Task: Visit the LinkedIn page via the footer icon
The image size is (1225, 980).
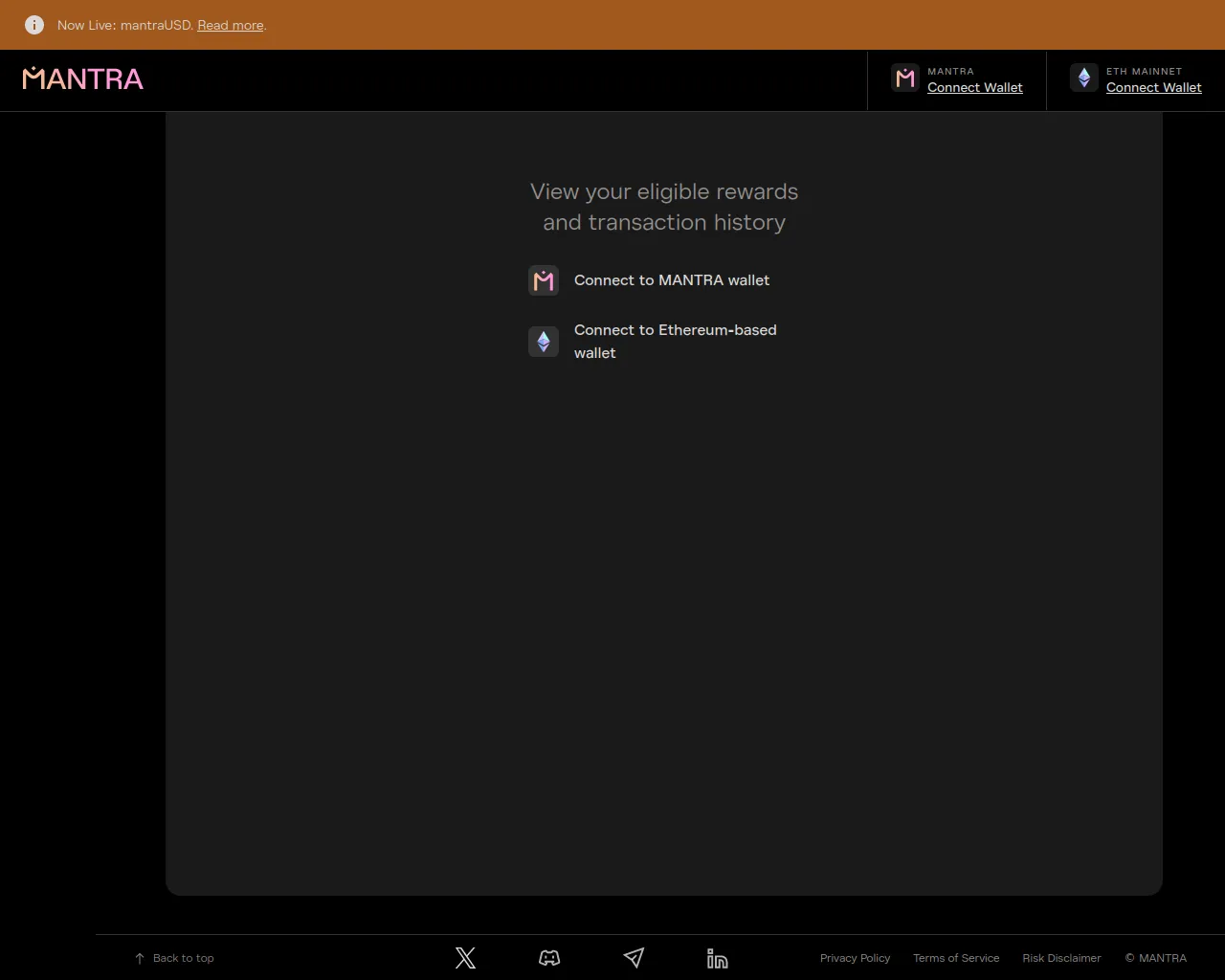Action: pyautogui.click(x=717, y=958)
